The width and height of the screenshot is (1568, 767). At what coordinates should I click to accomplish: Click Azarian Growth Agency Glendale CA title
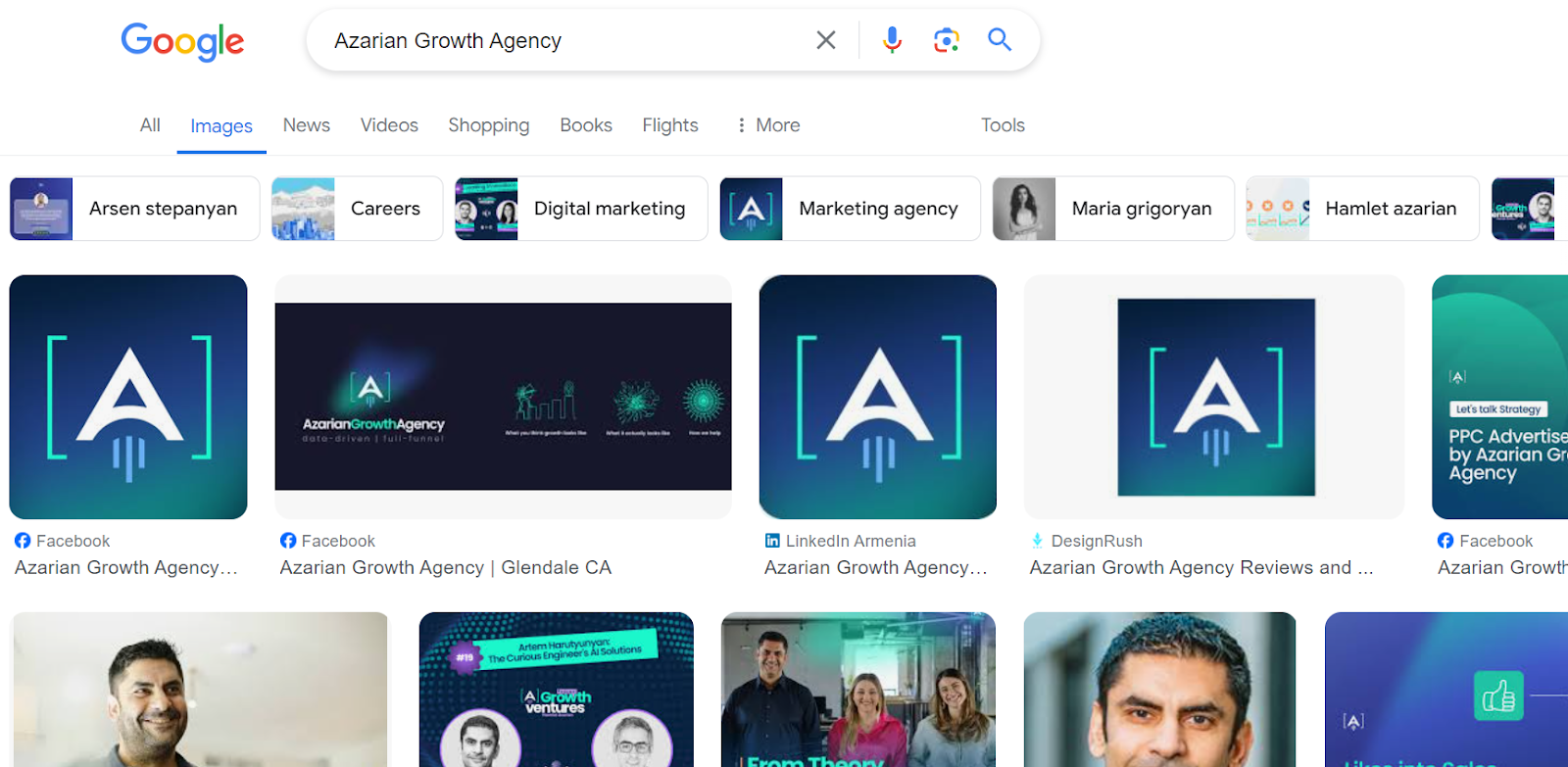click(x=446, y=568)
